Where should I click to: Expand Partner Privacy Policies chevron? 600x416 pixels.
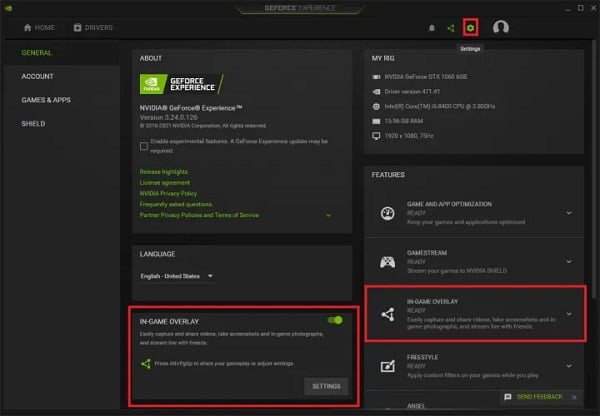point(328,215)
